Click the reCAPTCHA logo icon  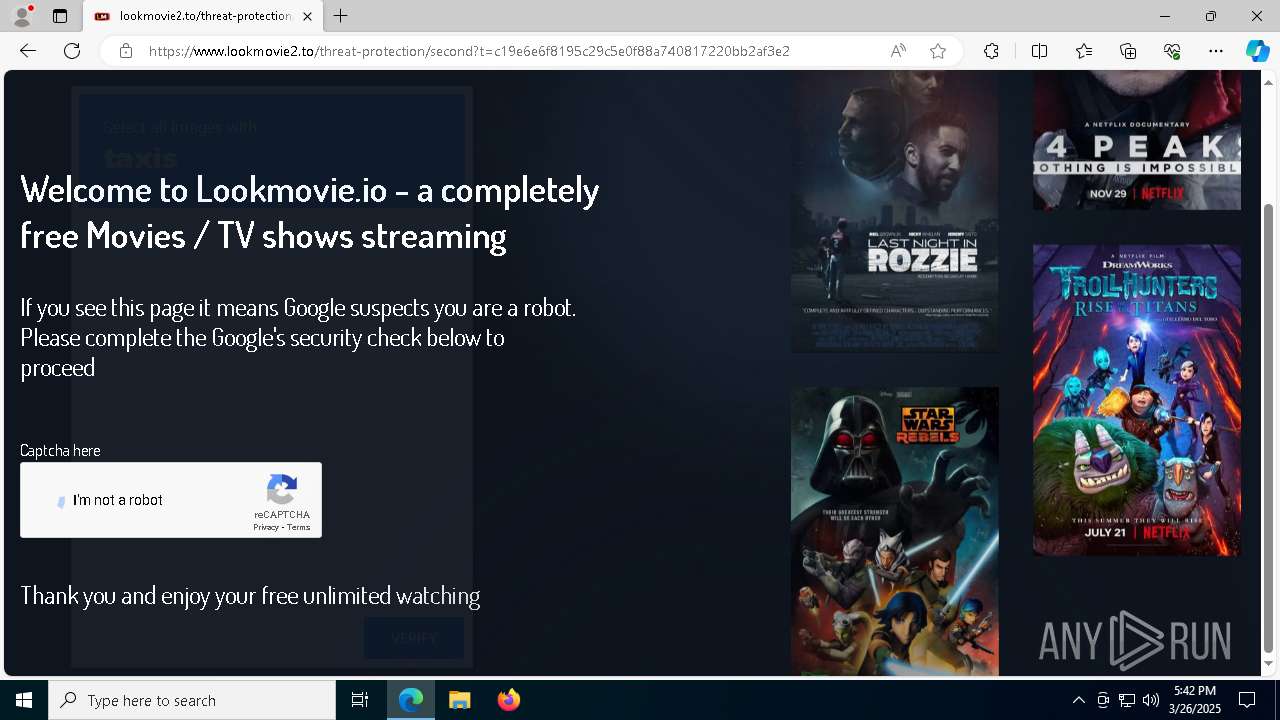(x=282, y=490)
